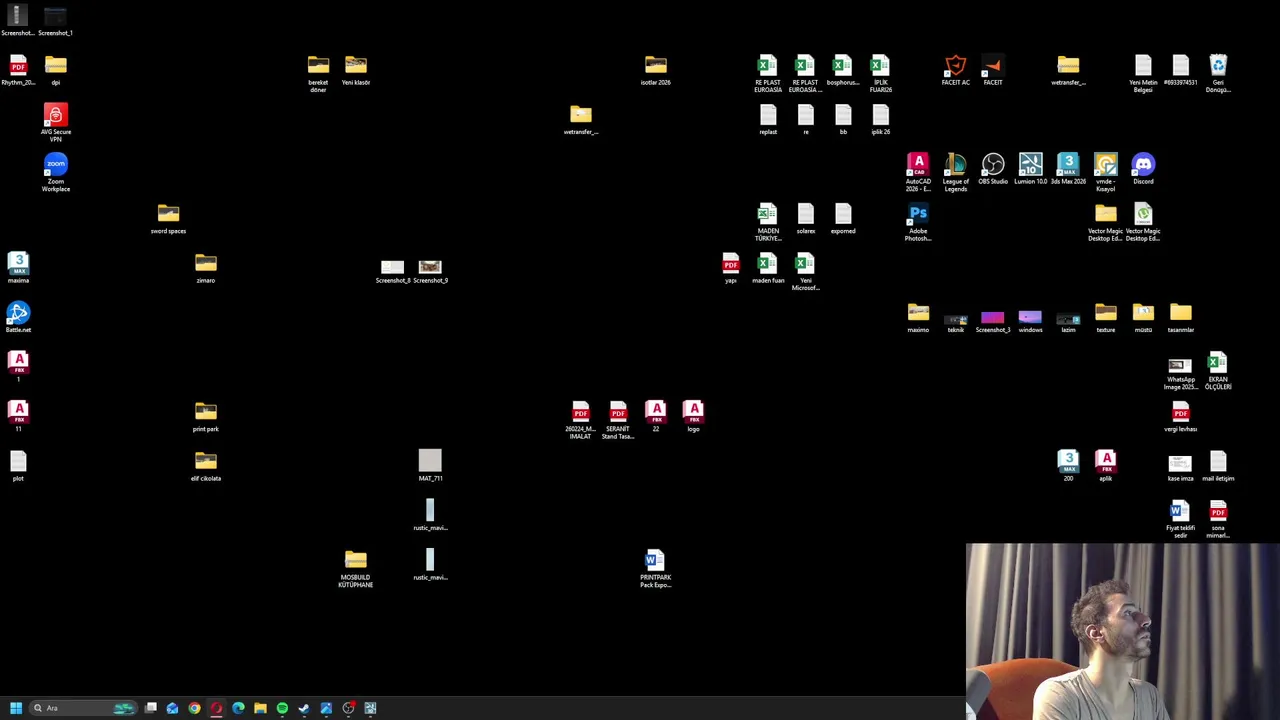Open Task View from taskbar
Screen dimensions: 1280x720
click(x=151, y=708)
